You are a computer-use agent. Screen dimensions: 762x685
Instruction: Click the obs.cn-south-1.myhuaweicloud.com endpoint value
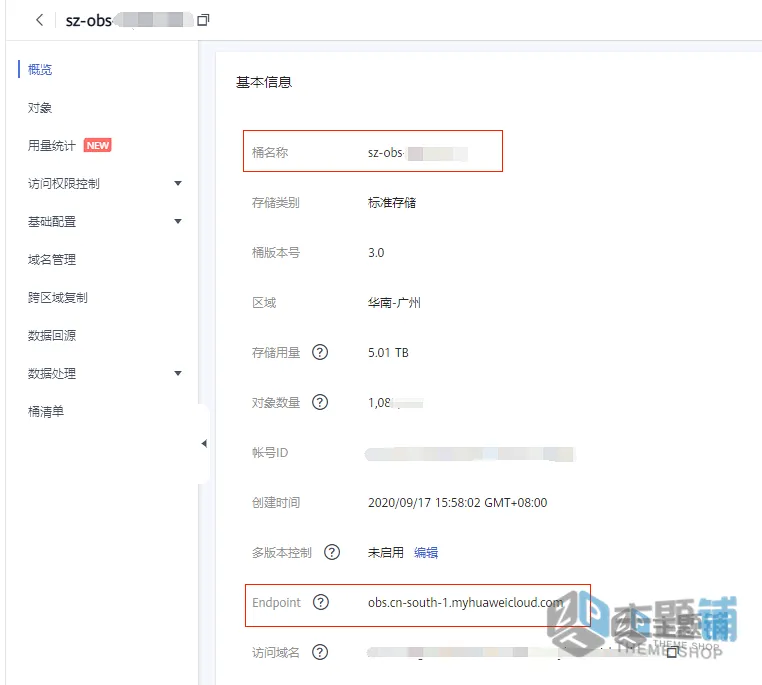coord(466,602)
